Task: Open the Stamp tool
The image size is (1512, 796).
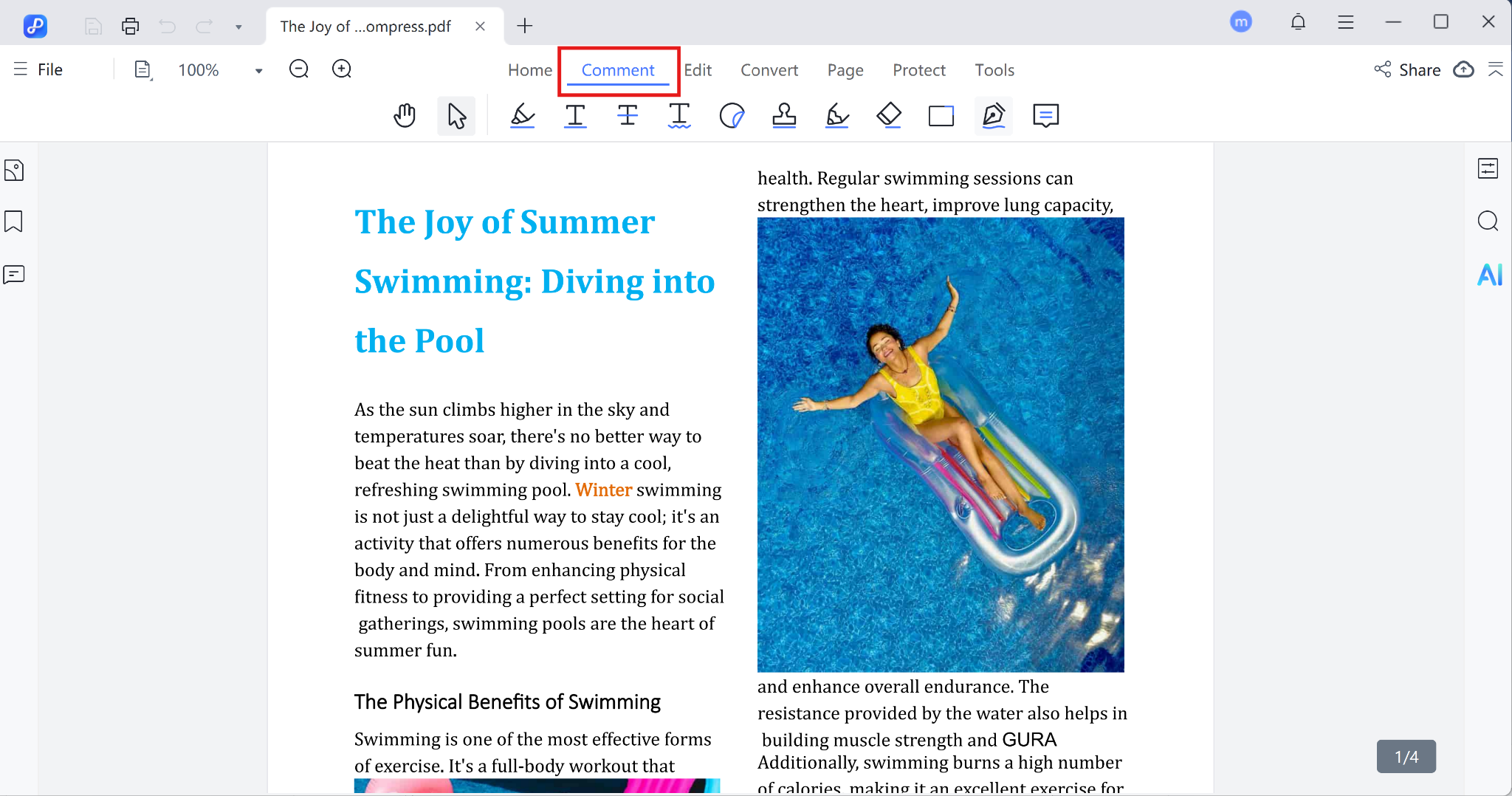Action: point(784,116)
